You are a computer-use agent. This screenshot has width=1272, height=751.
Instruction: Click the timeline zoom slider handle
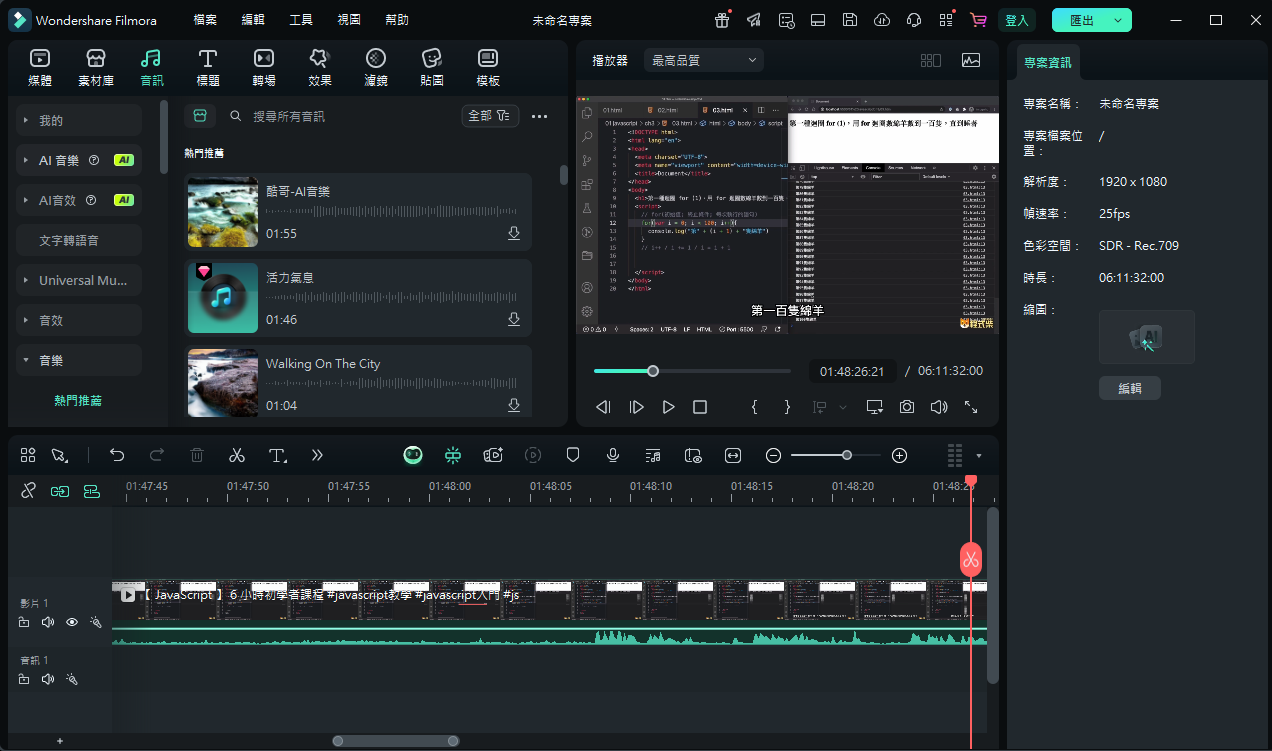[x=847, y=455]
